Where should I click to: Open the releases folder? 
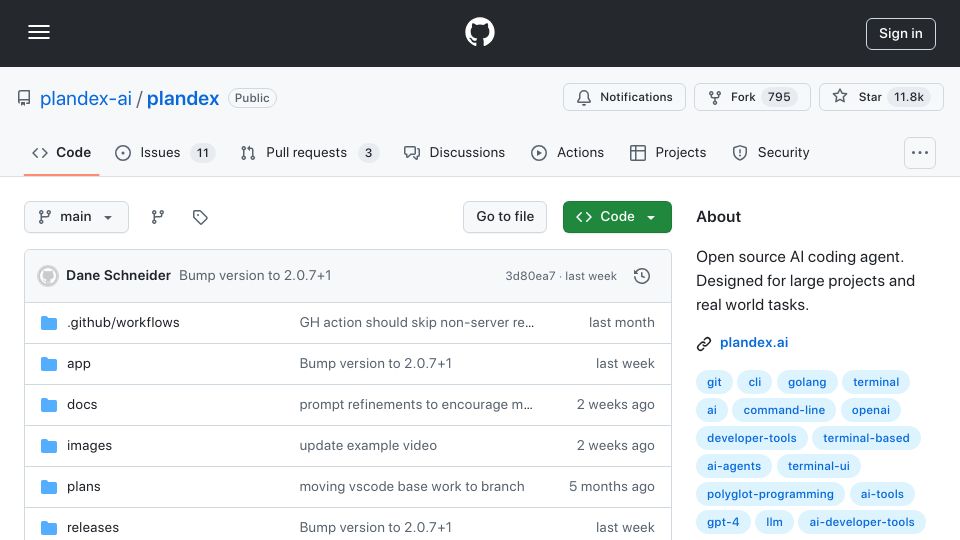93,527
